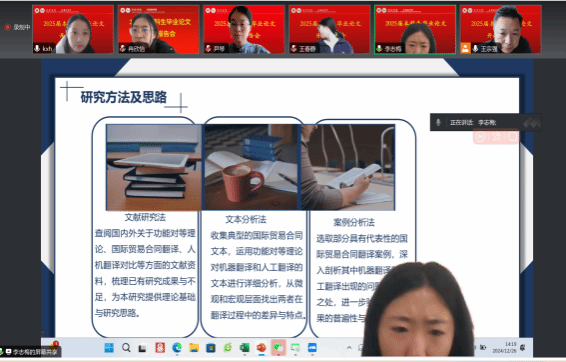Screen dimensions: 566x362
Task: Open Excel from the taskbar
Action: (x=244, y=348)
